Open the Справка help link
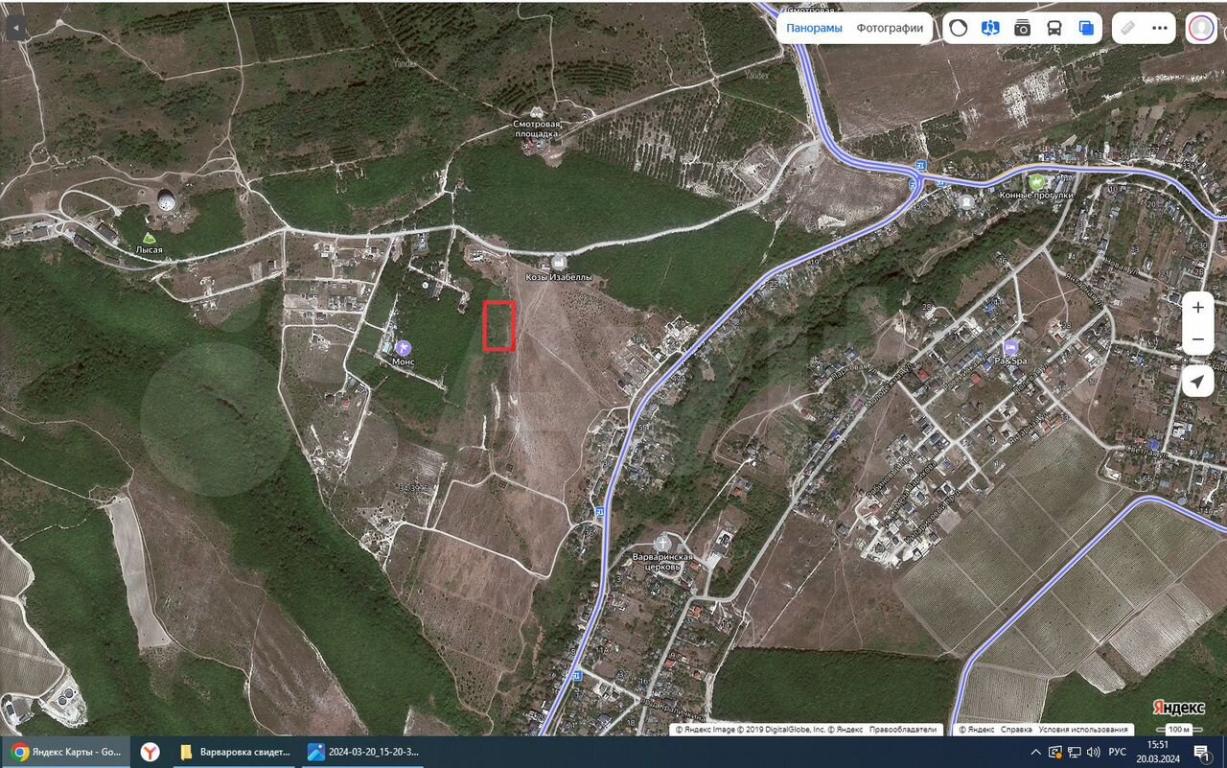The image size is (1227, 768). (x=1017, y=730)
